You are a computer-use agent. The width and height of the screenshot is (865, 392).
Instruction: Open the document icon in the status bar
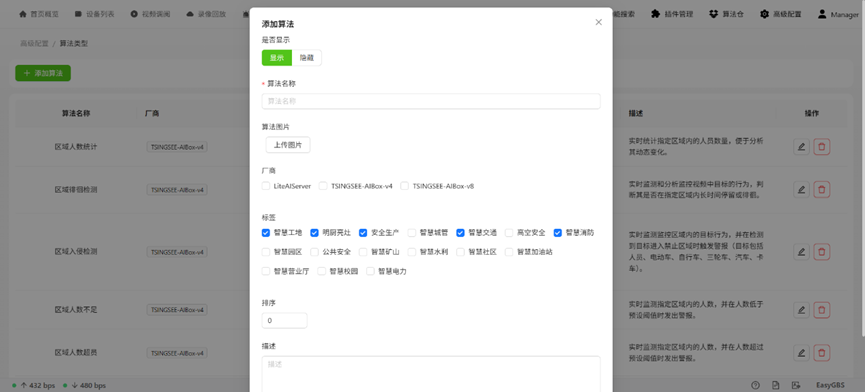tap(776, 385)
